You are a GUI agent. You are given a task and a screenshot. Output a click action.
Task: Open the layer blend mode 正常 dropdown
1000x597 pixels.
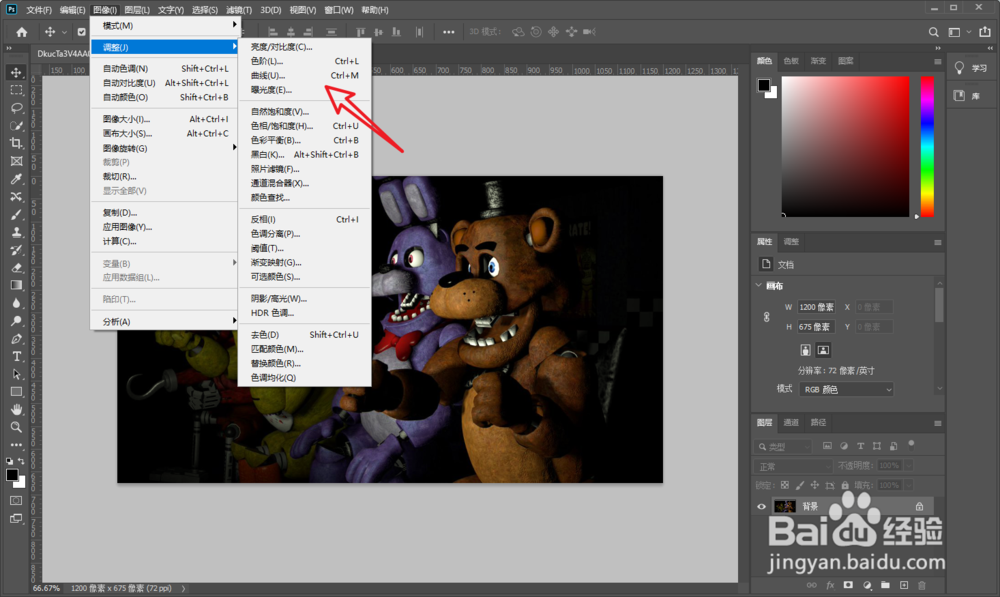pos(794,466)
